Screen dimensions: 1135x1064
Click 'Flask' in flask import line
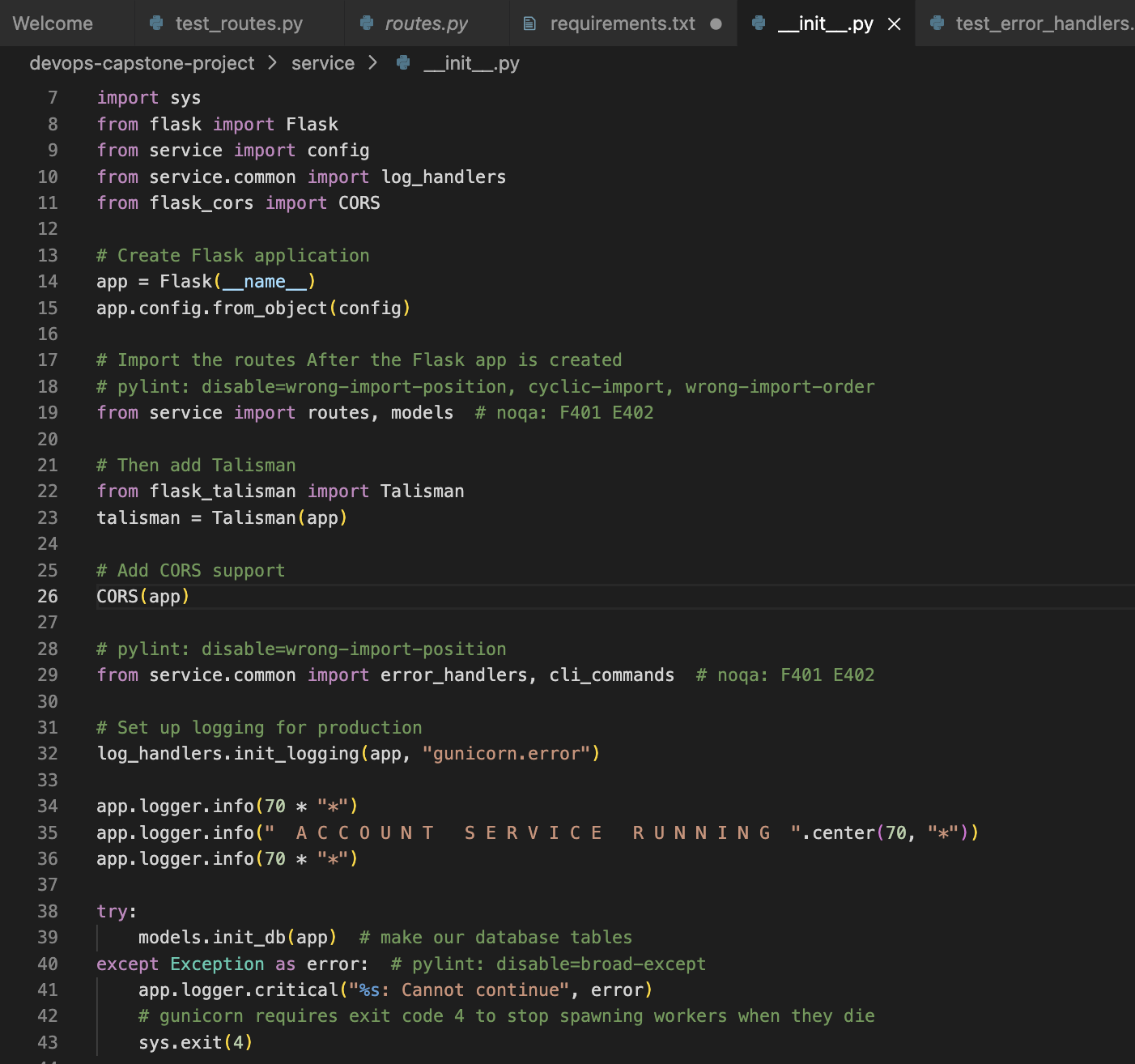click(x=312, y=124)
